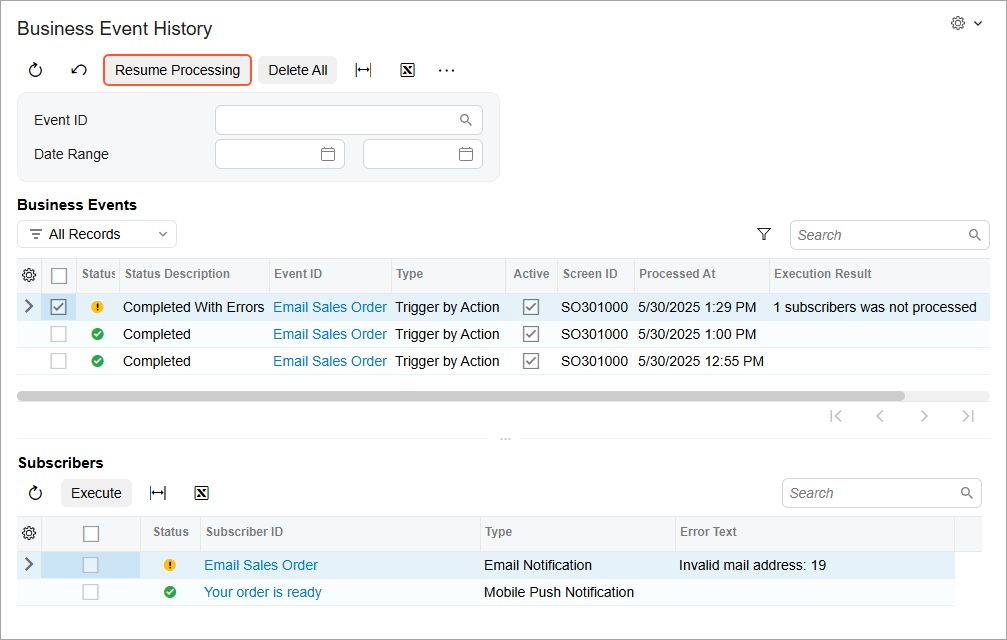
Task: Export business events to Excel
Action: point(407,70)
